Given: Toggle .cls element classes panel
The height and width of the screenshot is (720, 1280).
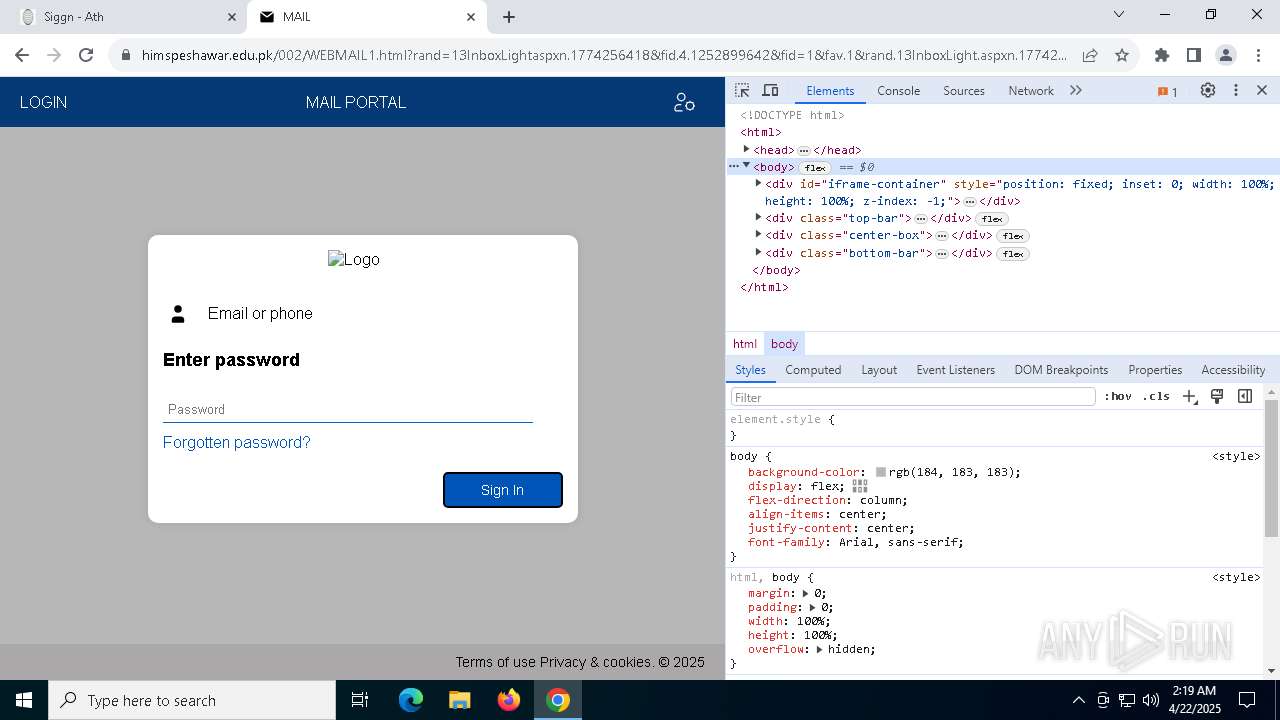Looking at the screenshot, I should (1156, 396).
